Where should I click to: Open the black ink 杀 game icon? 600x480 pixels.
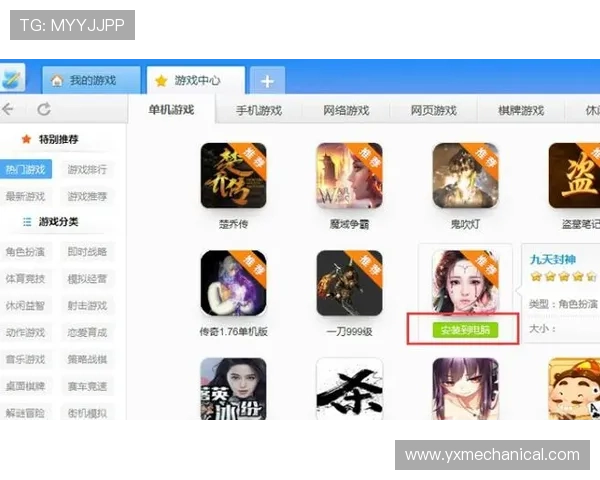point(349,389)
